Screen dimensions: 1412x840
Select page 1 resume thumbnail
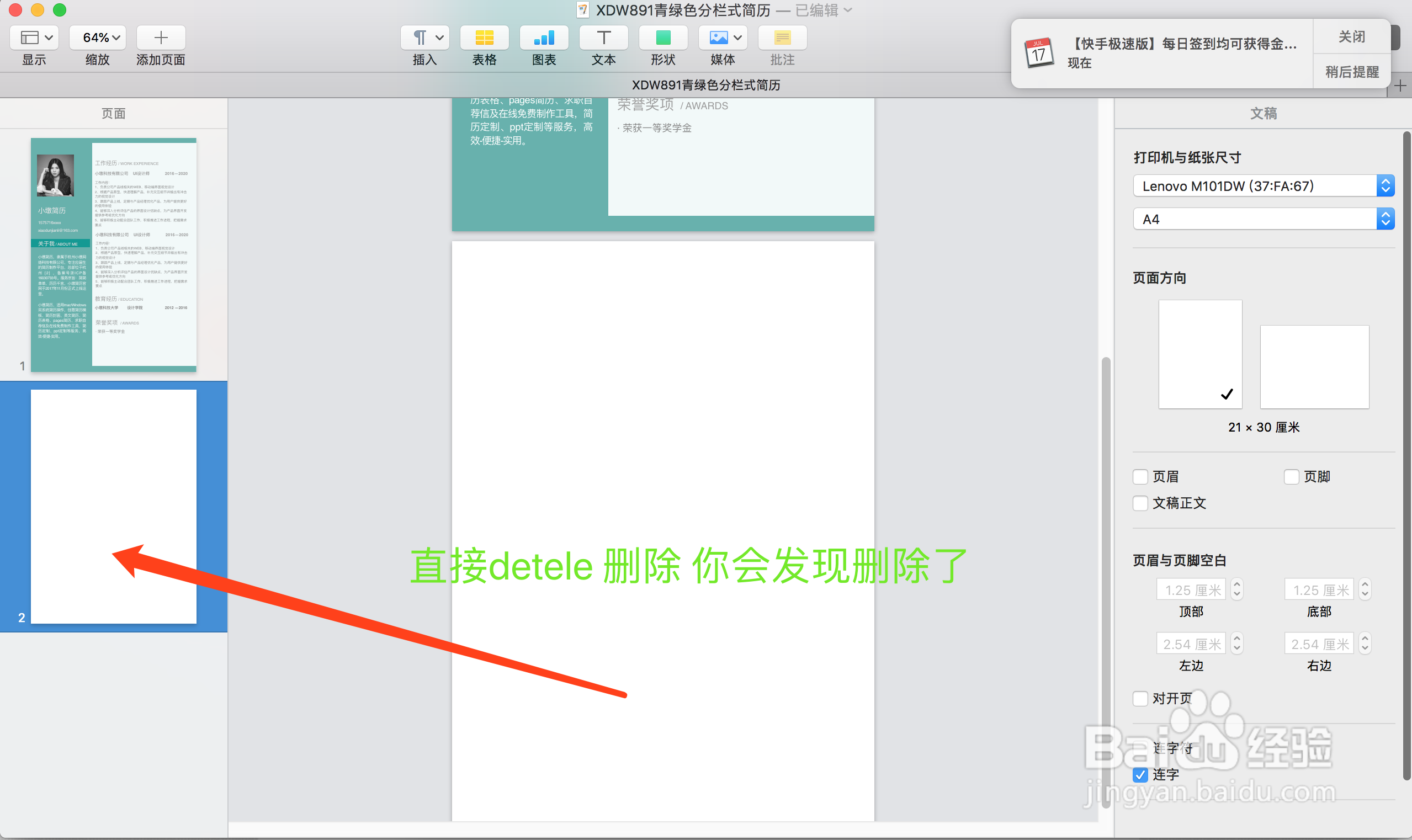coord(113,255)
